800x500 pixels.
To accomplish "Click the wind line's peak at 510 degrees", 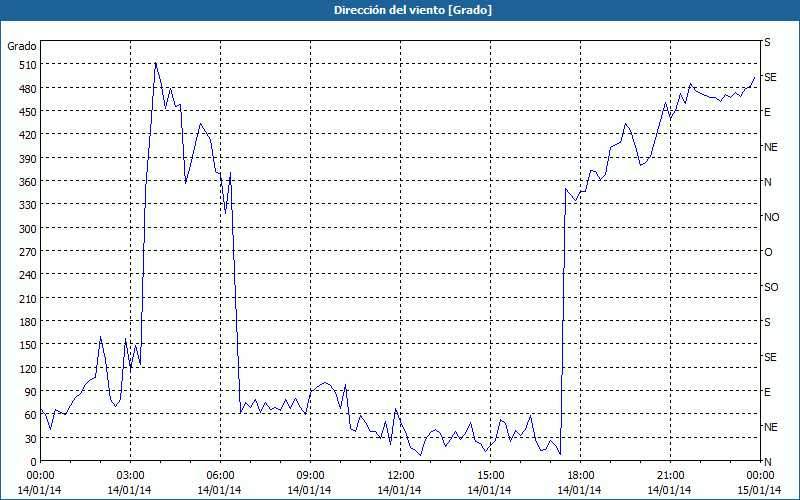I will 156,63.
